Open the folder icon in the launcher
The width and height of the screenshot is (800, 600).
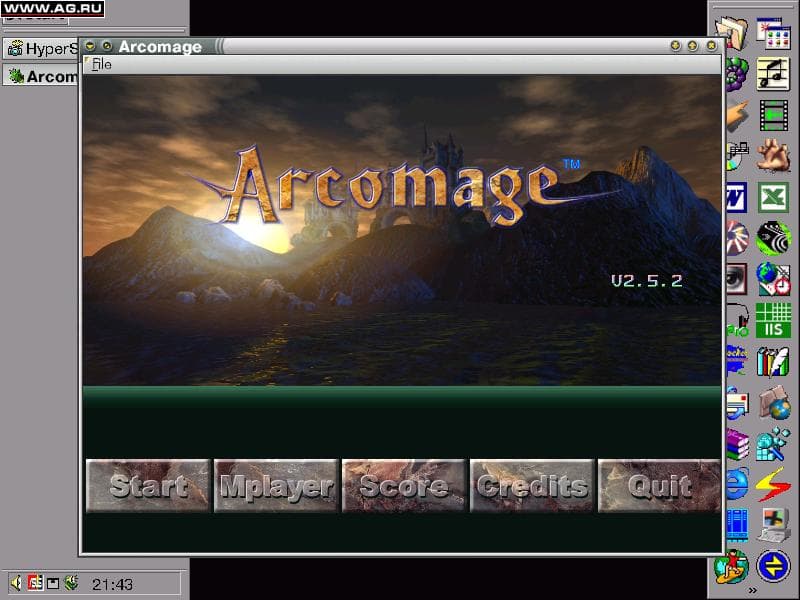click(733, 33)
